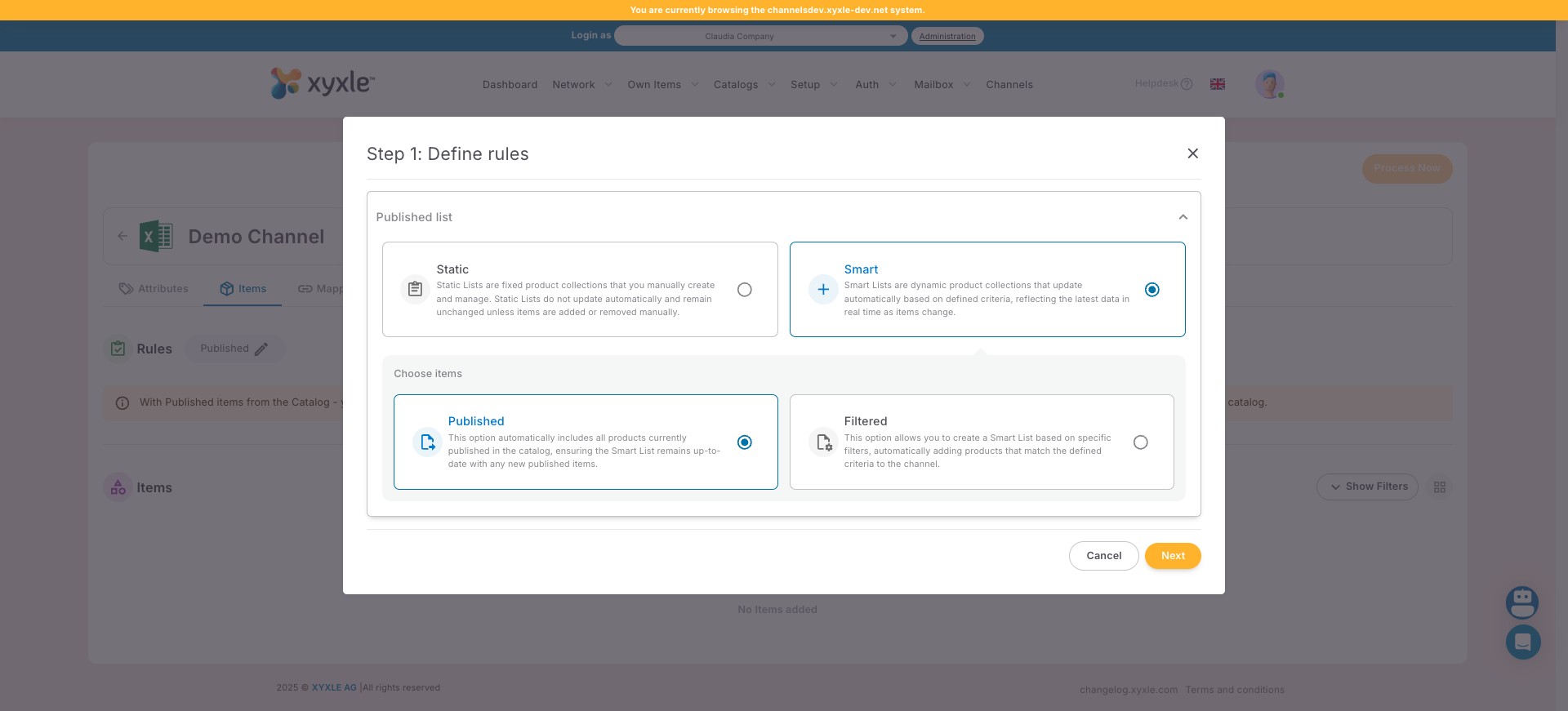The image size is (1568, 711).
Task: Expand the Setup dropdown chevron
Action: [834, 84]
